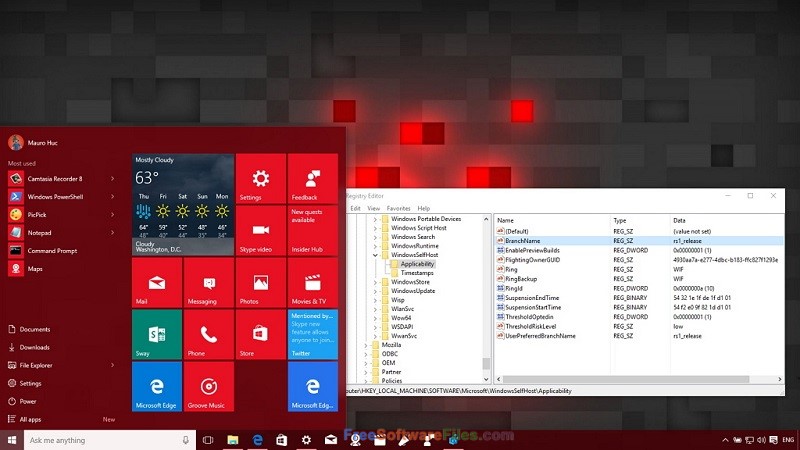
Task: Open the Phone tile
Action: tap(209, 335)
